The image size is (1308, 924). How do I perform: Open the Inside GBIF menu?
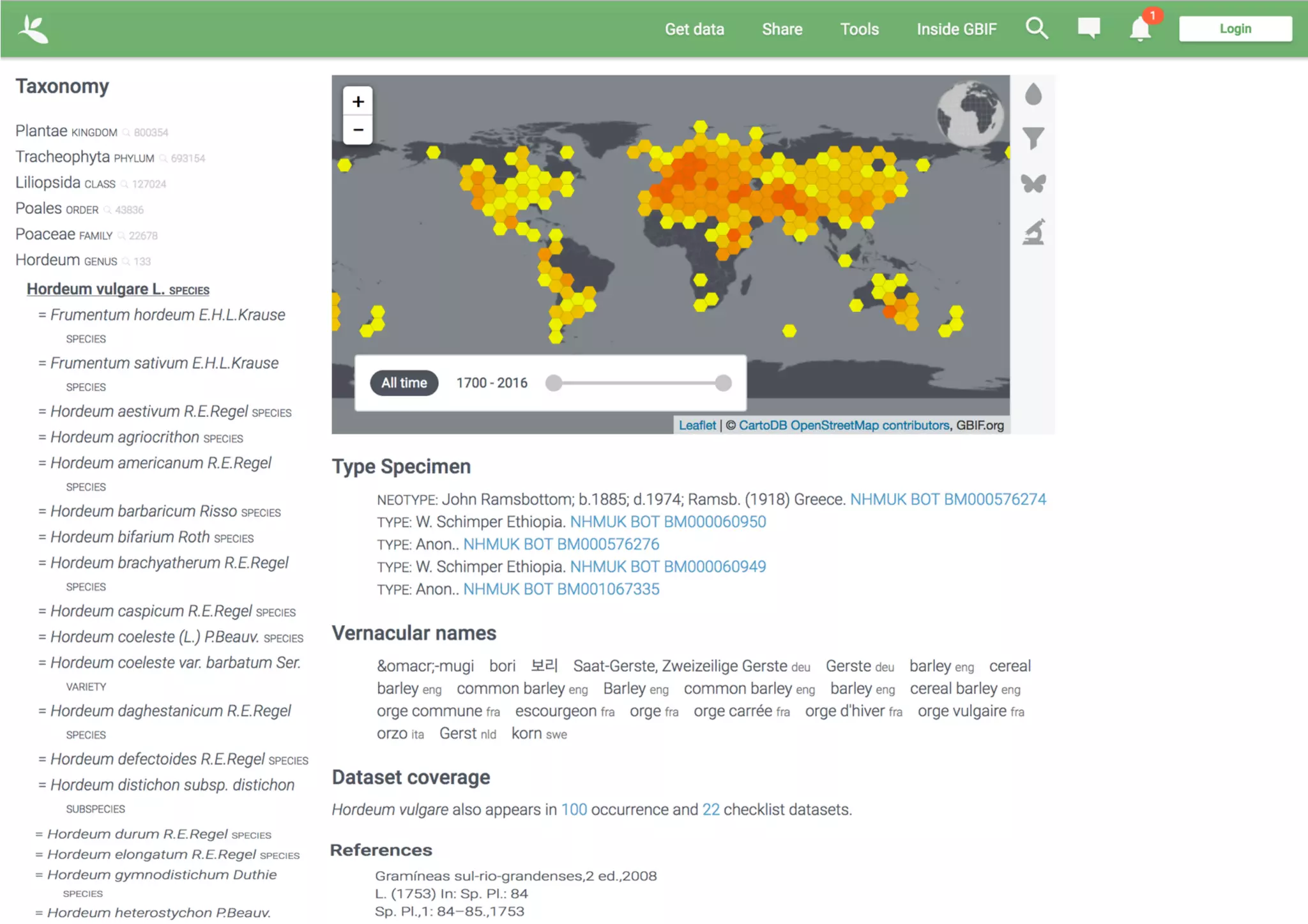coord(956,29)
